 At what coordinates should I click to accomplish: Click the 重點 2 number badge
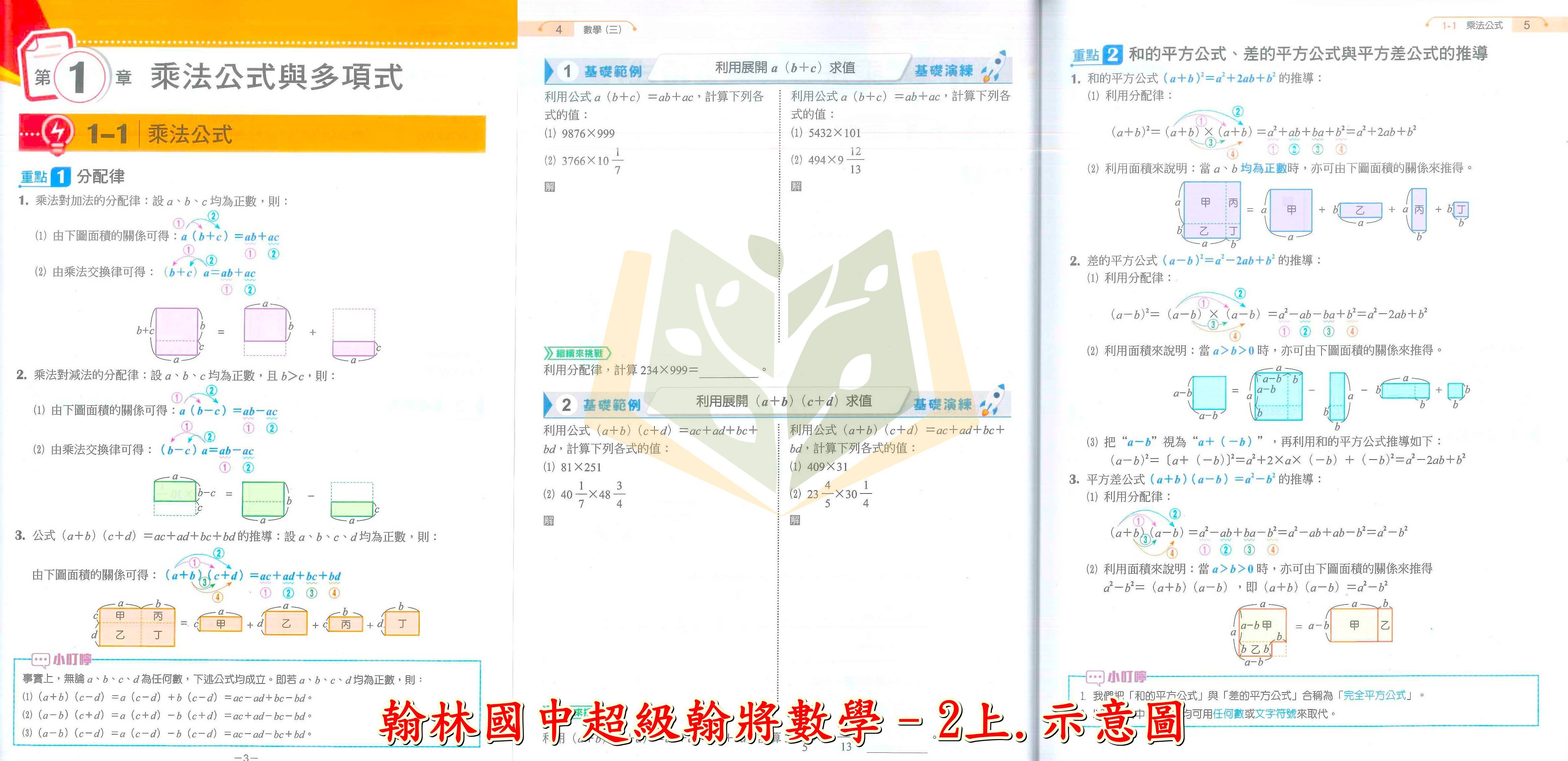[1113, 55]
